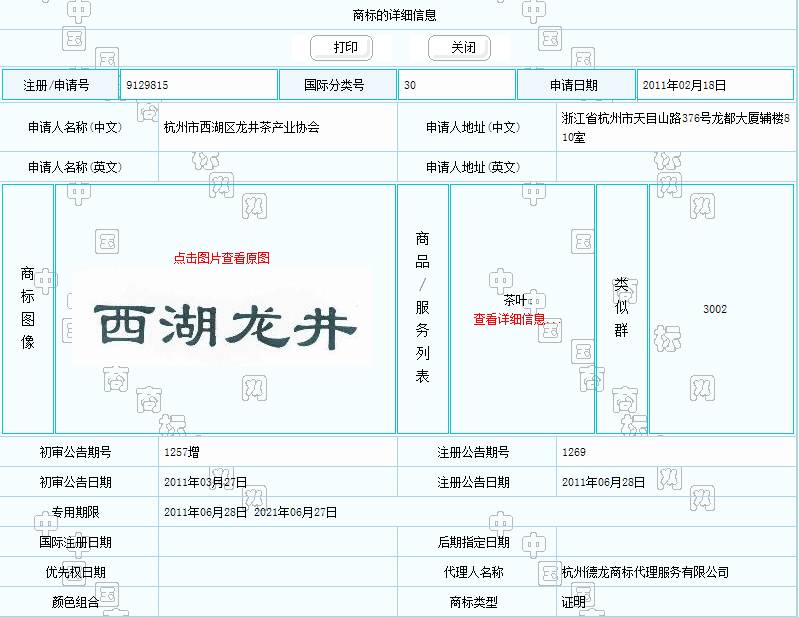
Task: Click the 商标图像 vertical label
Action: [28, 308]
